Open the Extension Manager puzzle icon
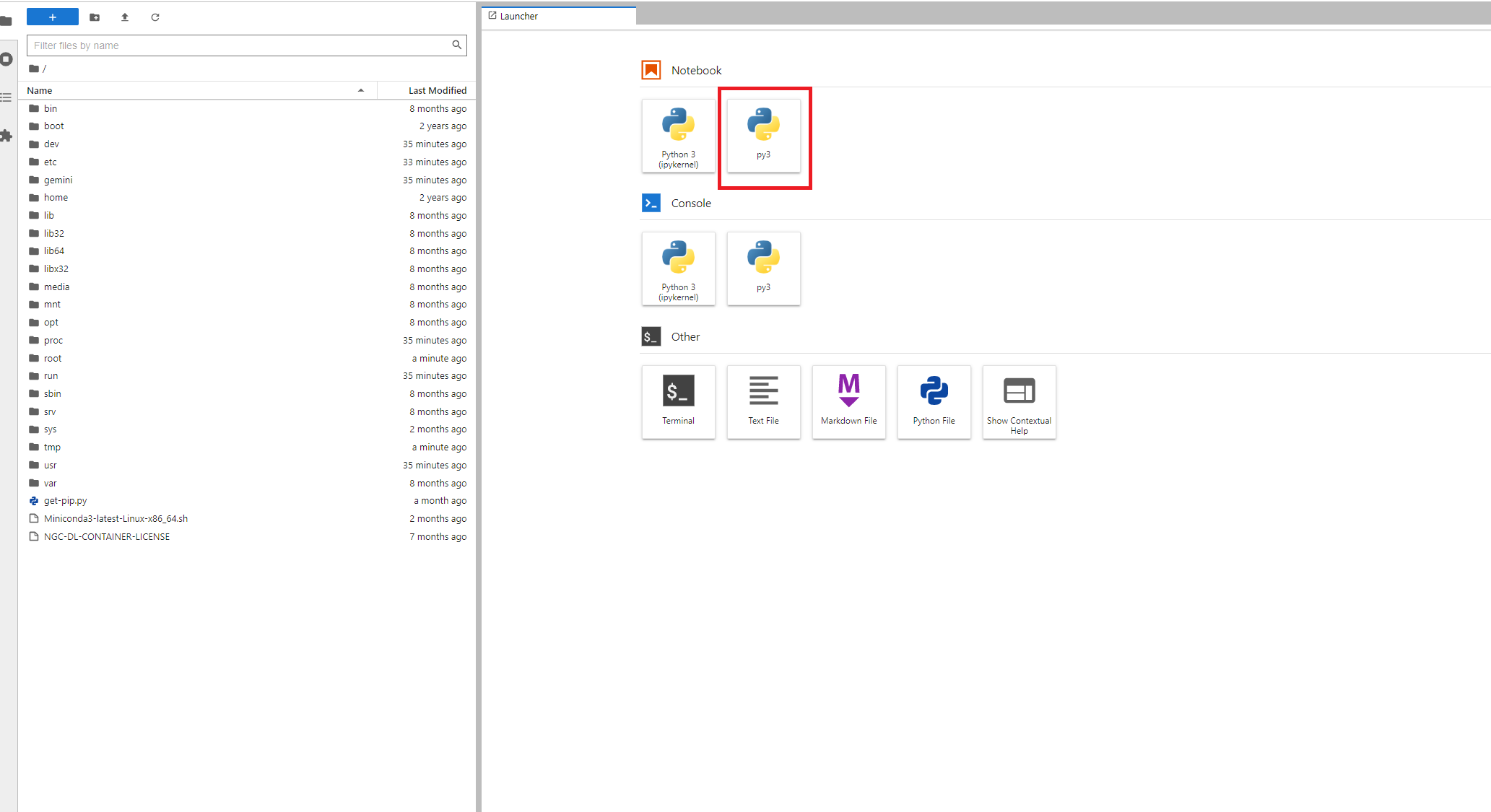 tap(6, 135)
